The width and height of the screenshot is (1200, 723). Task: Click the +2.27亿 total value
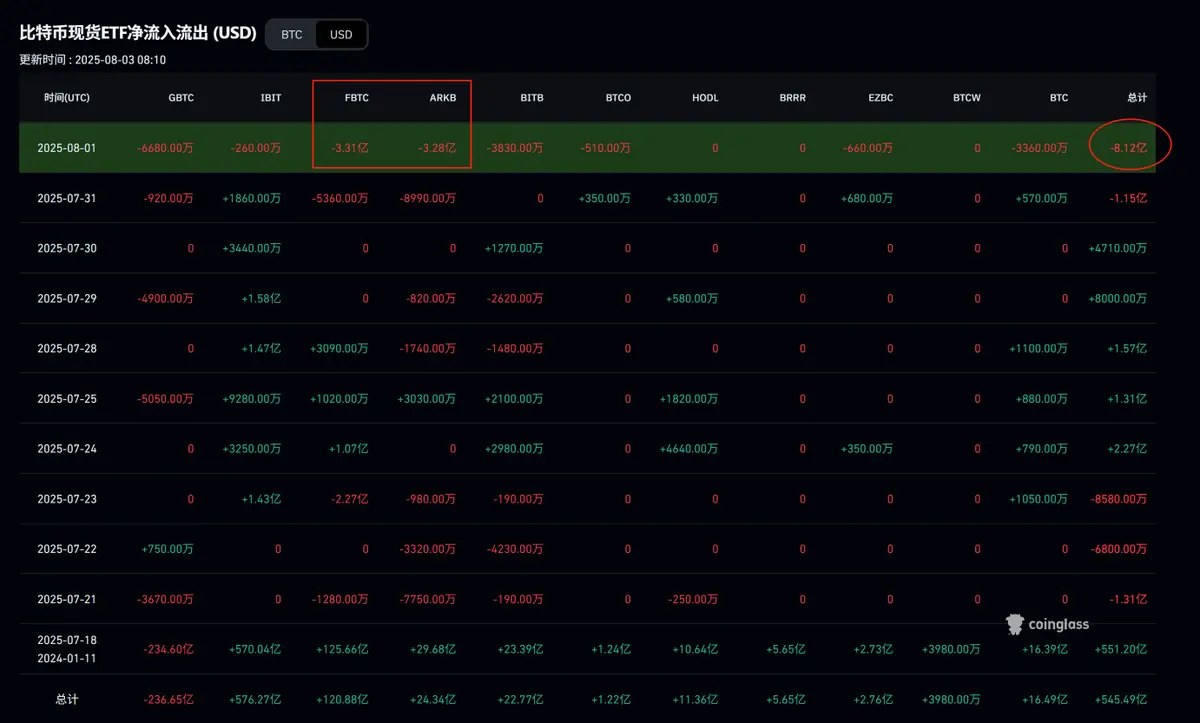coord(1127,448)
